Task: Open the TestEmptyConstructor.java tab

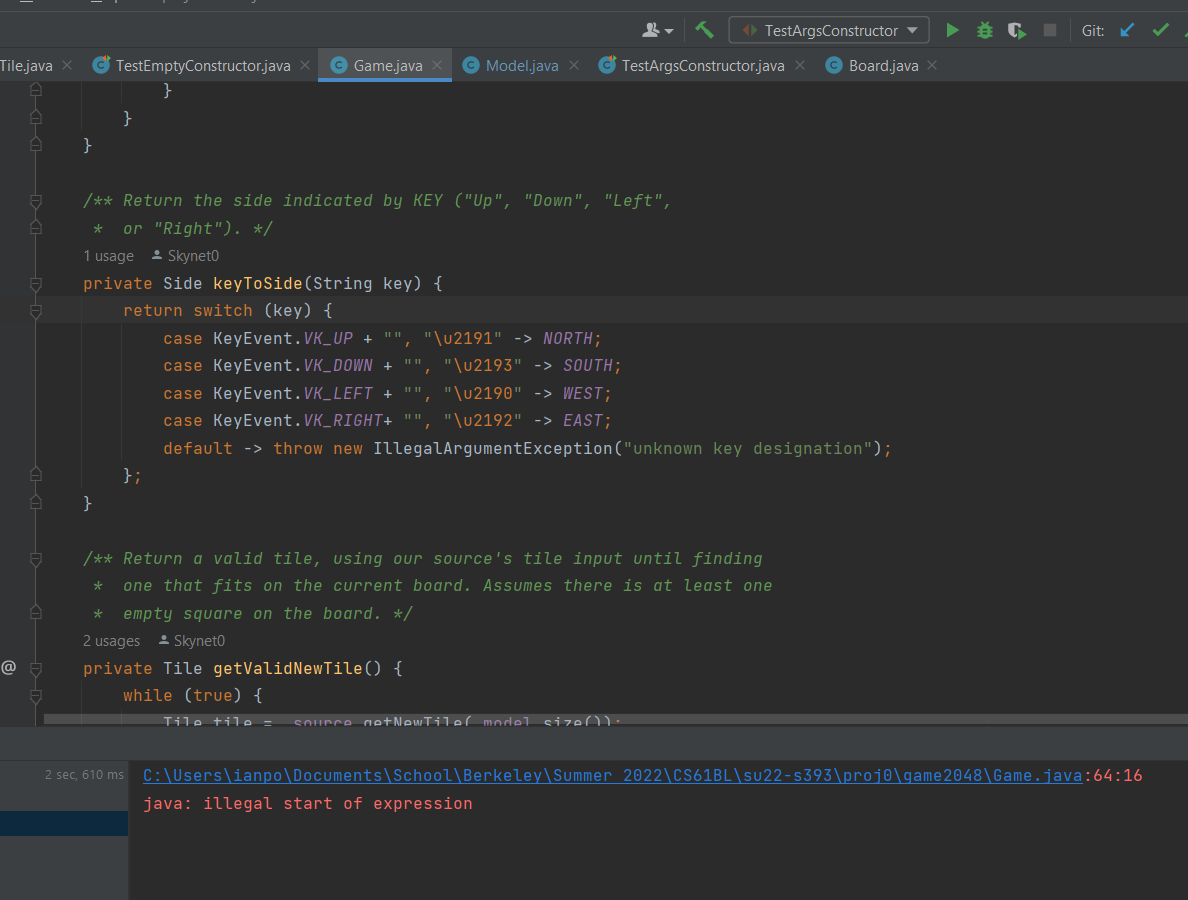Action: pyautogui.click(x=202, y=66)
